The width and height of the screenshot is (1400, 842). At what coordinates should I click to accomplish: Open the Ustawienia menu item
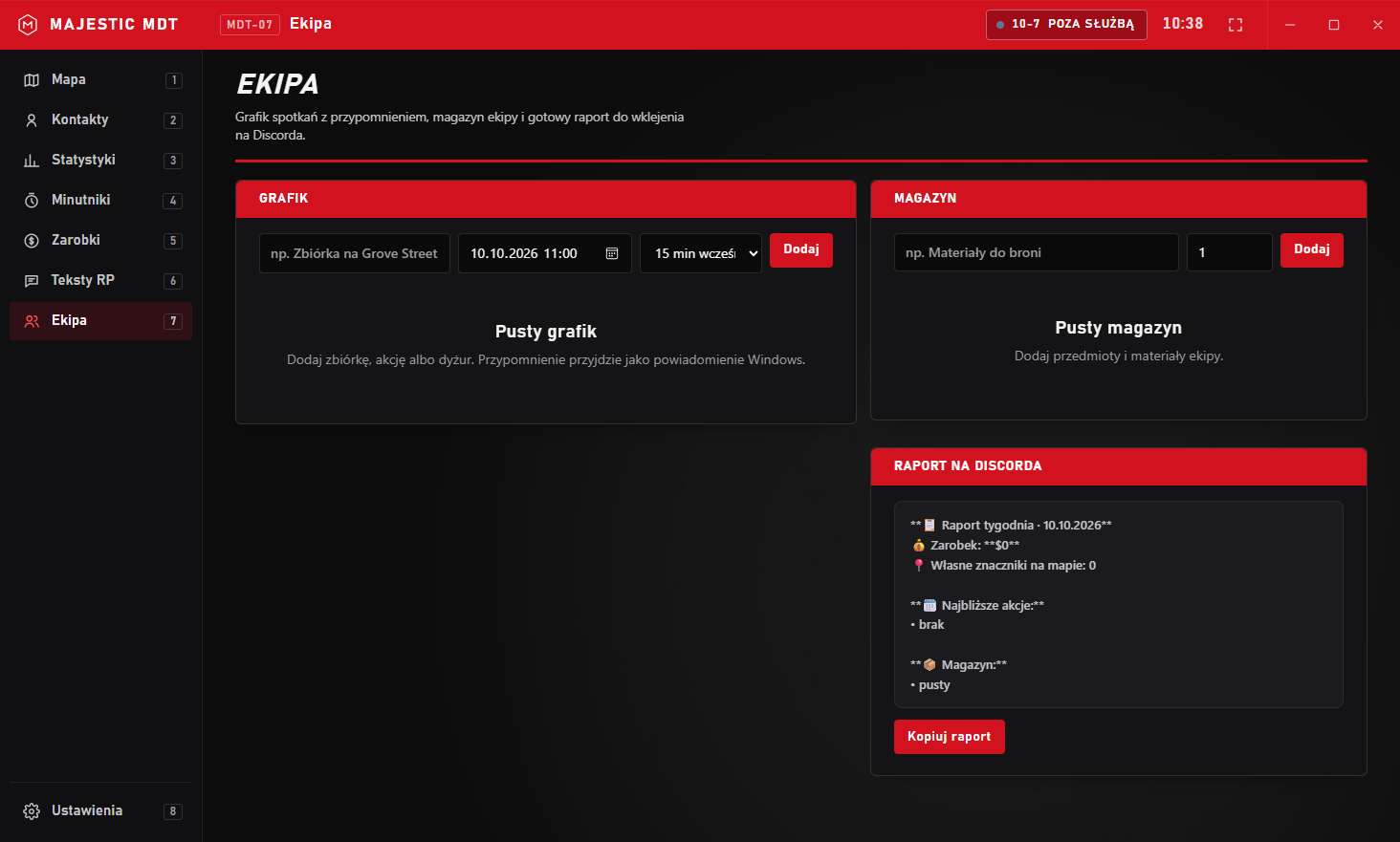click(100, 811)
